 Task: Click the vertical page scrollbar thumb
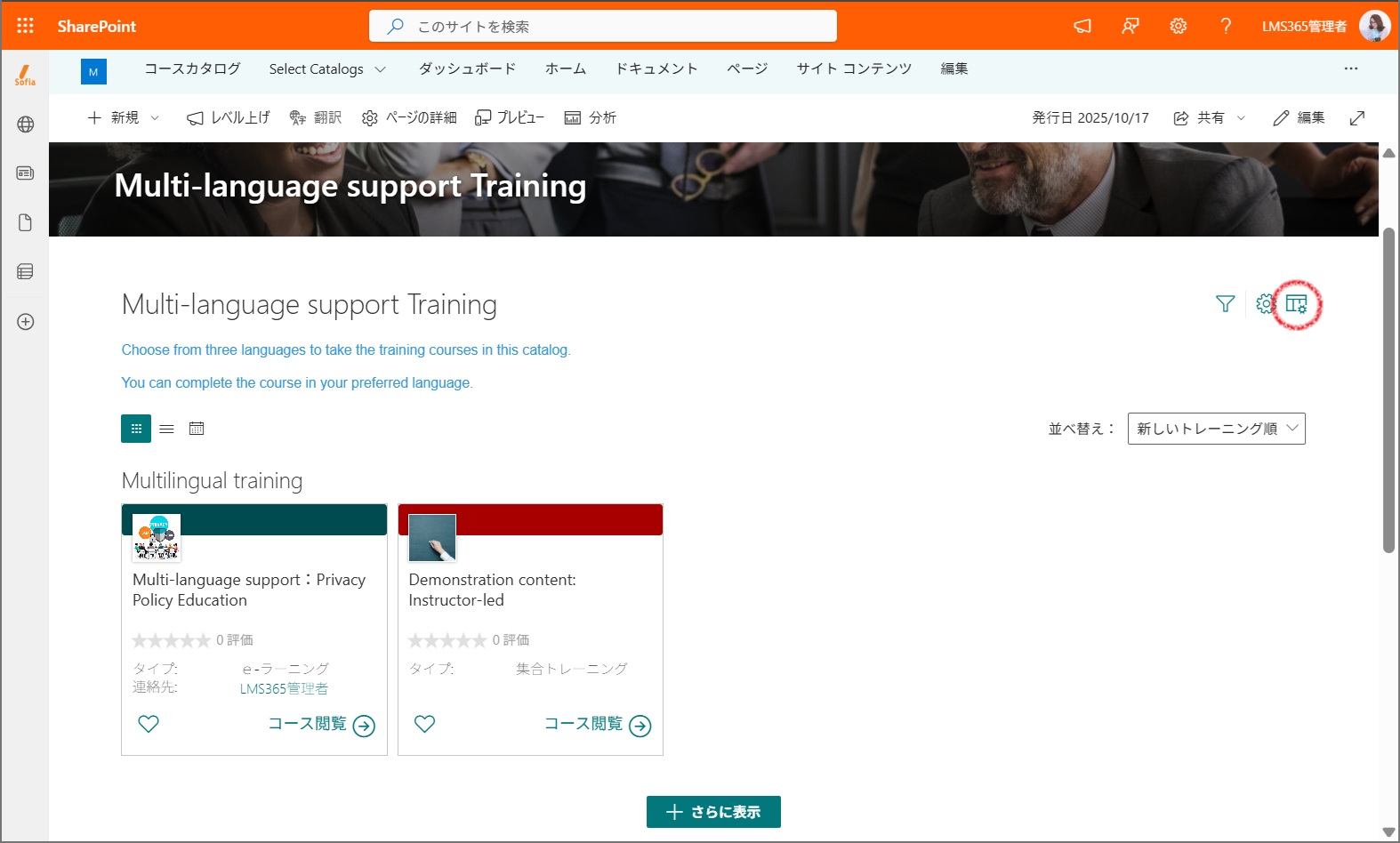pyautogui.click(x=1388, y=390)
